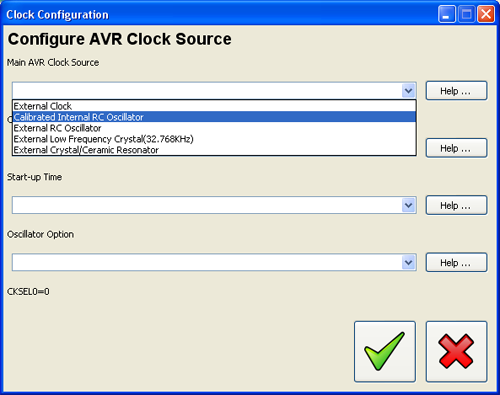This screenshot has width=500, height=395.
Task: Select Calibrated Internal RC Oscillator option
Action: 214,117
